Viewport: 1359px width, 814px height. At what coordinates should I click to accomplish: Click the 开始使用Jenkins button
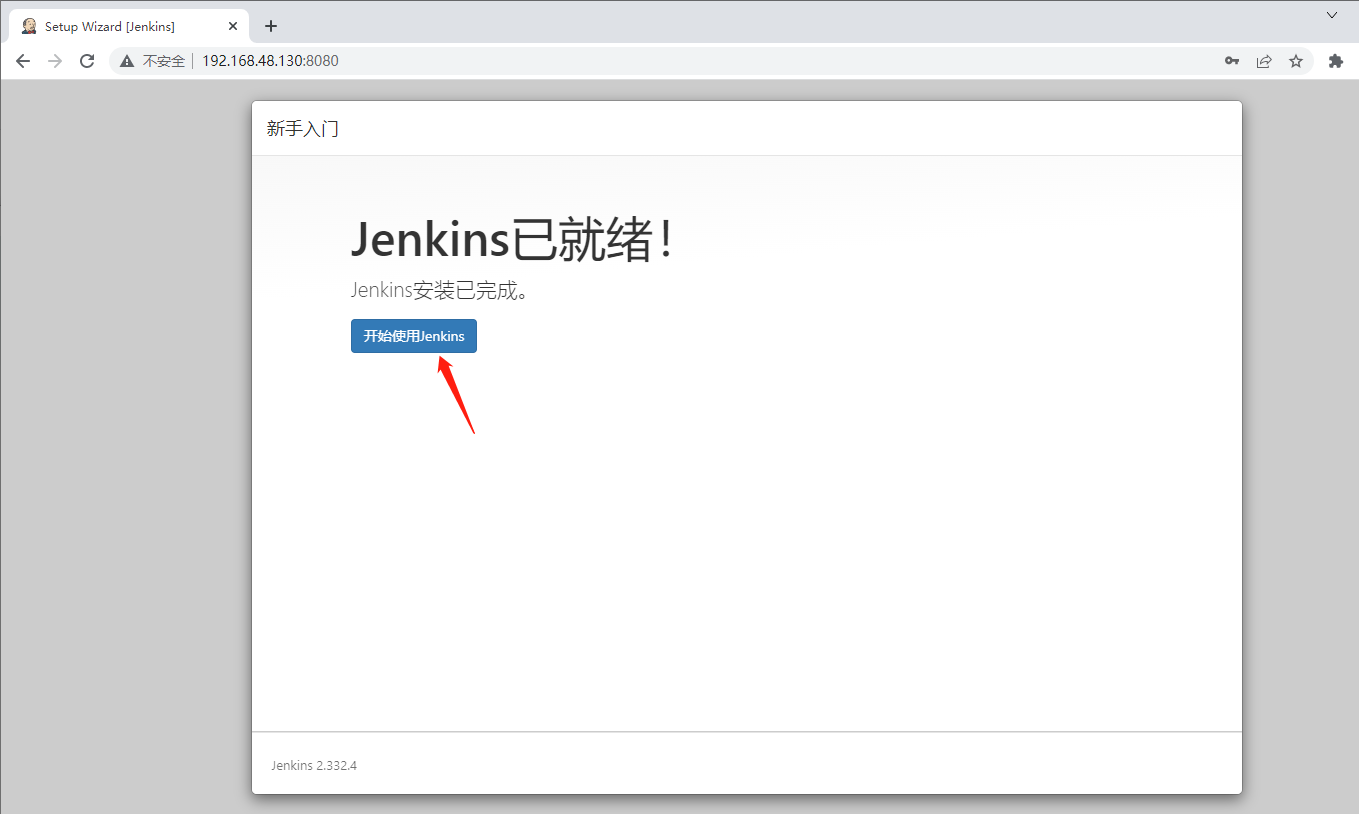[x=414, y=336]
